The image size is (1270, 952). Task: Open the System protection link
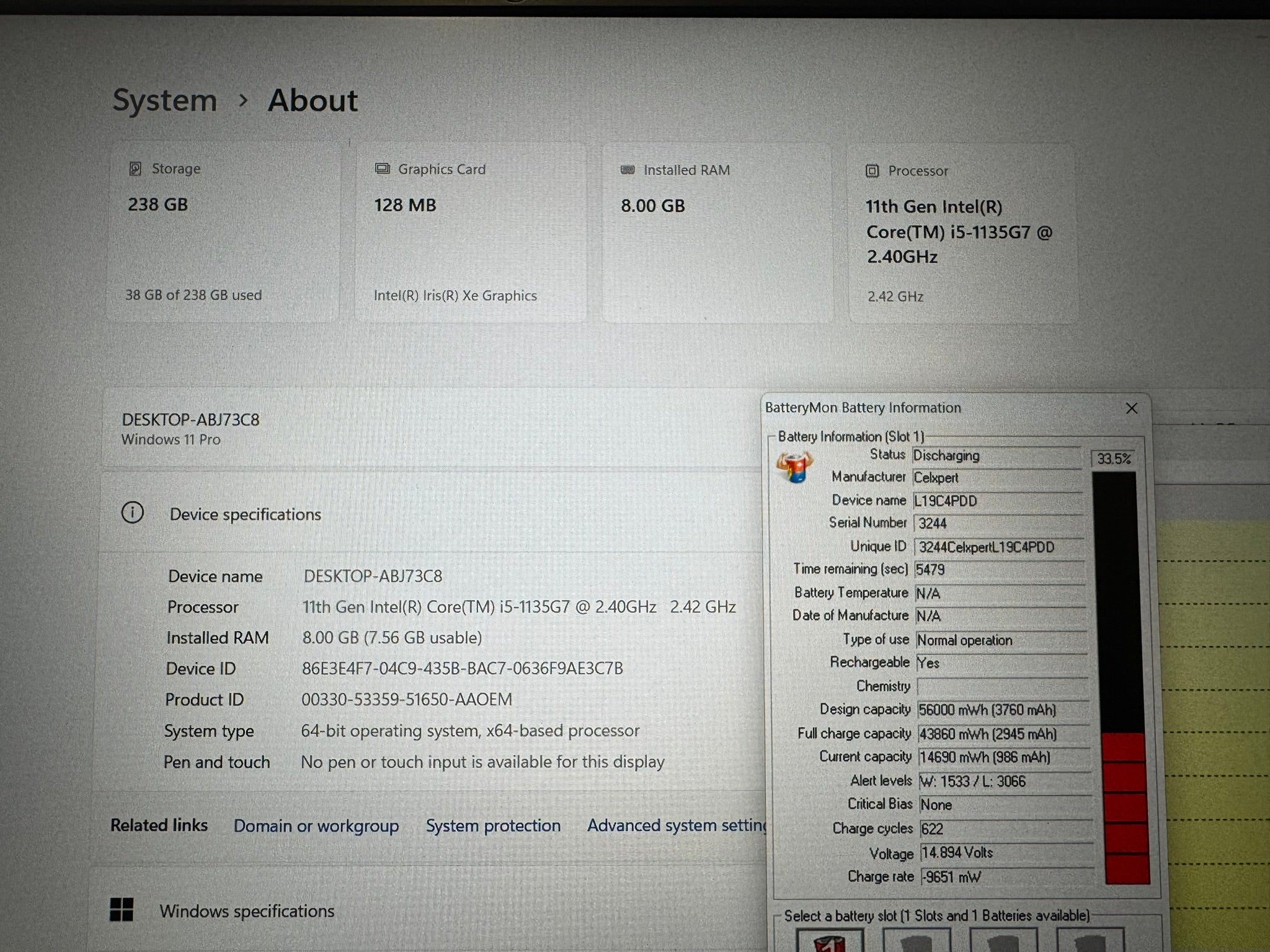pos(493,826)
